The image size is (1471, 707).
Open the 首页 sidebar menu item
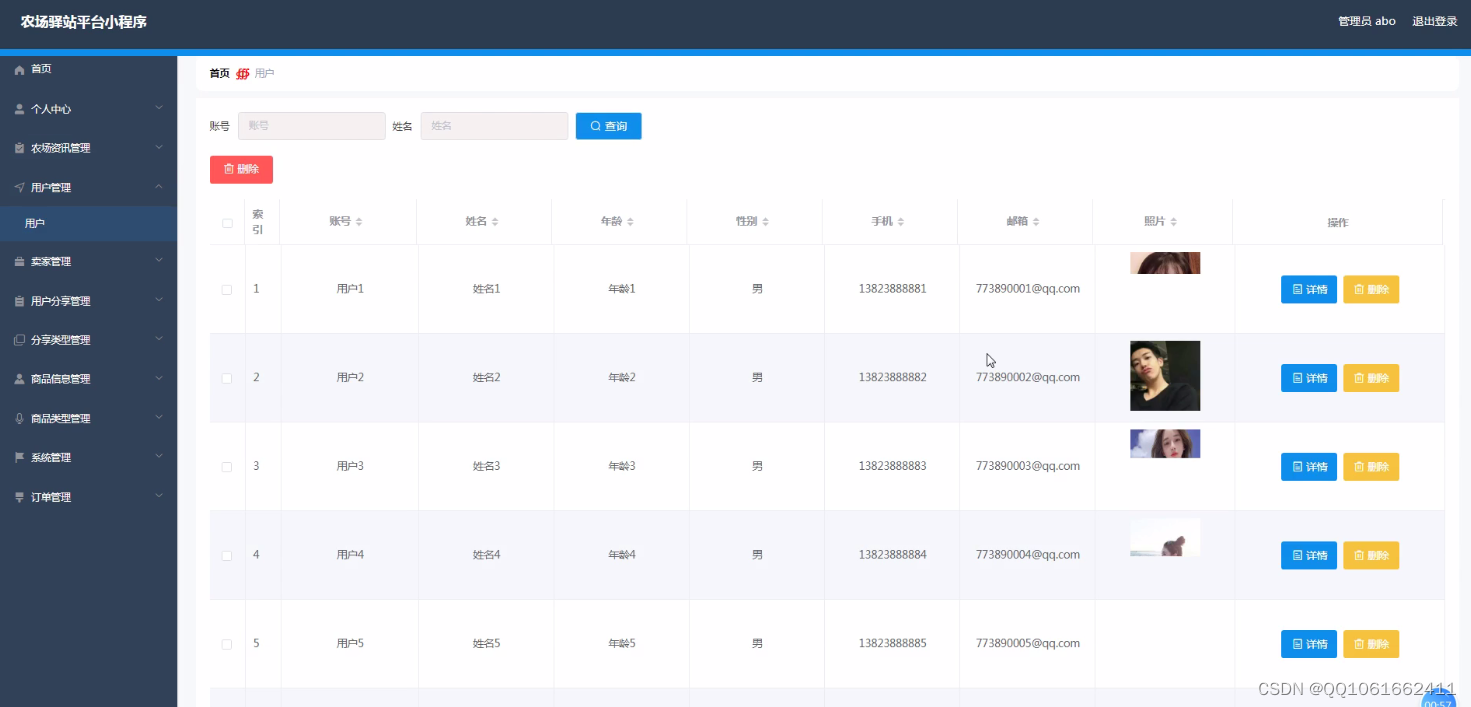tap(88, 70)
